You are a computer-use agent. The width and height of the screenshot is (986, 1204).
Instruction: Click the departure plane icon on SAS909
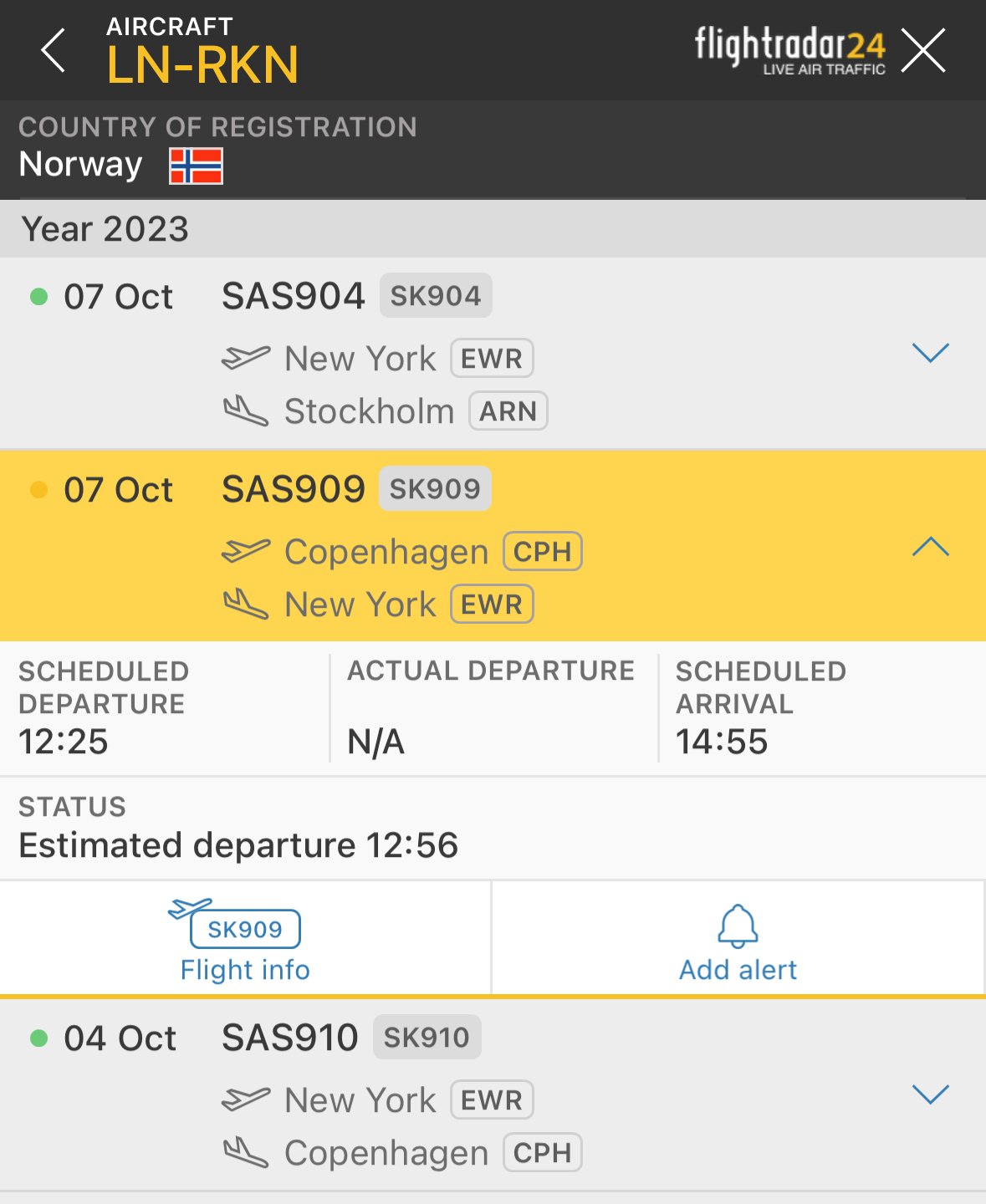coord(246,551)
